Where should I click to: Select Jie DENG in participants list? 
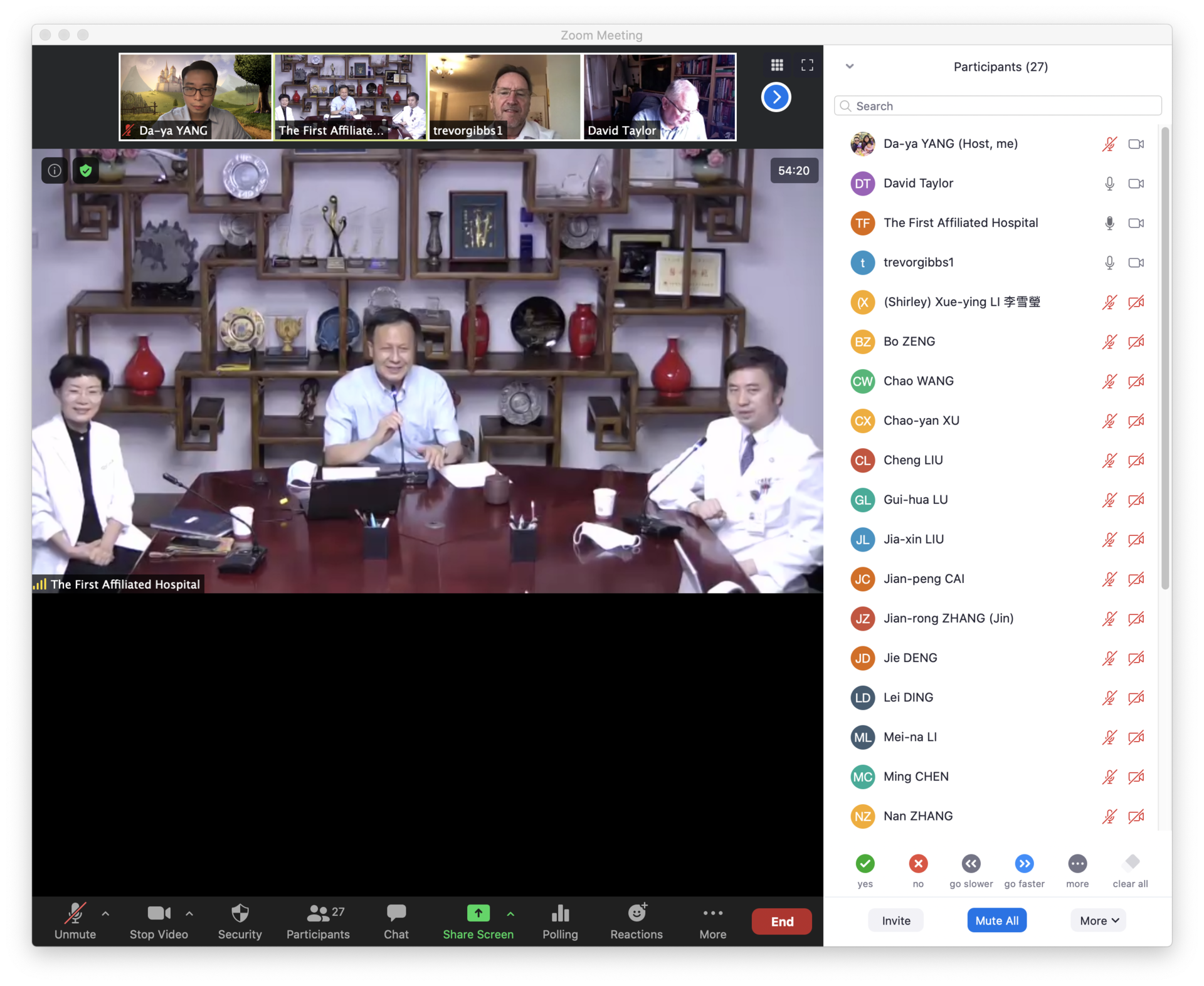[x=997, y=658]
